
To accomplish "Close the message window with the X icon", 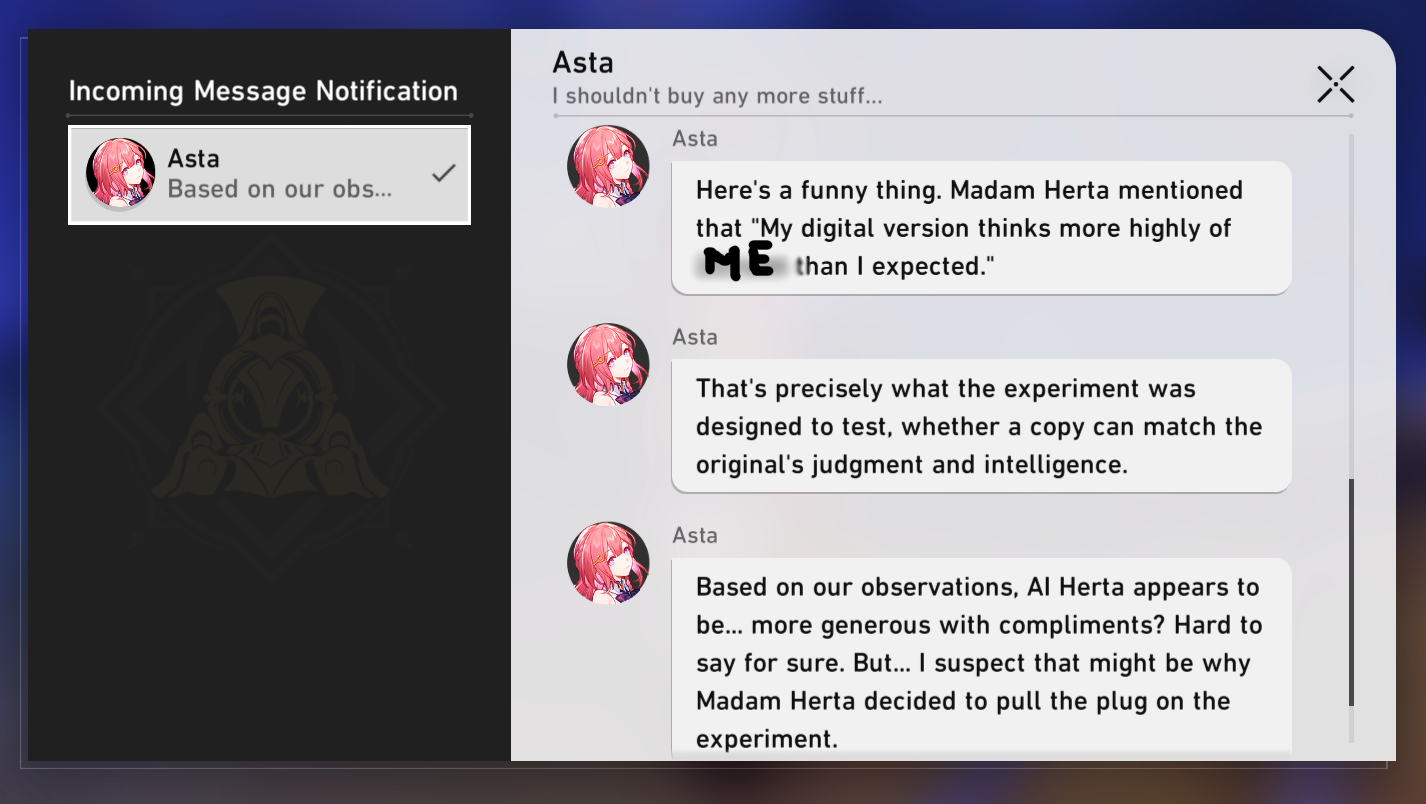I will (1335, 85).
